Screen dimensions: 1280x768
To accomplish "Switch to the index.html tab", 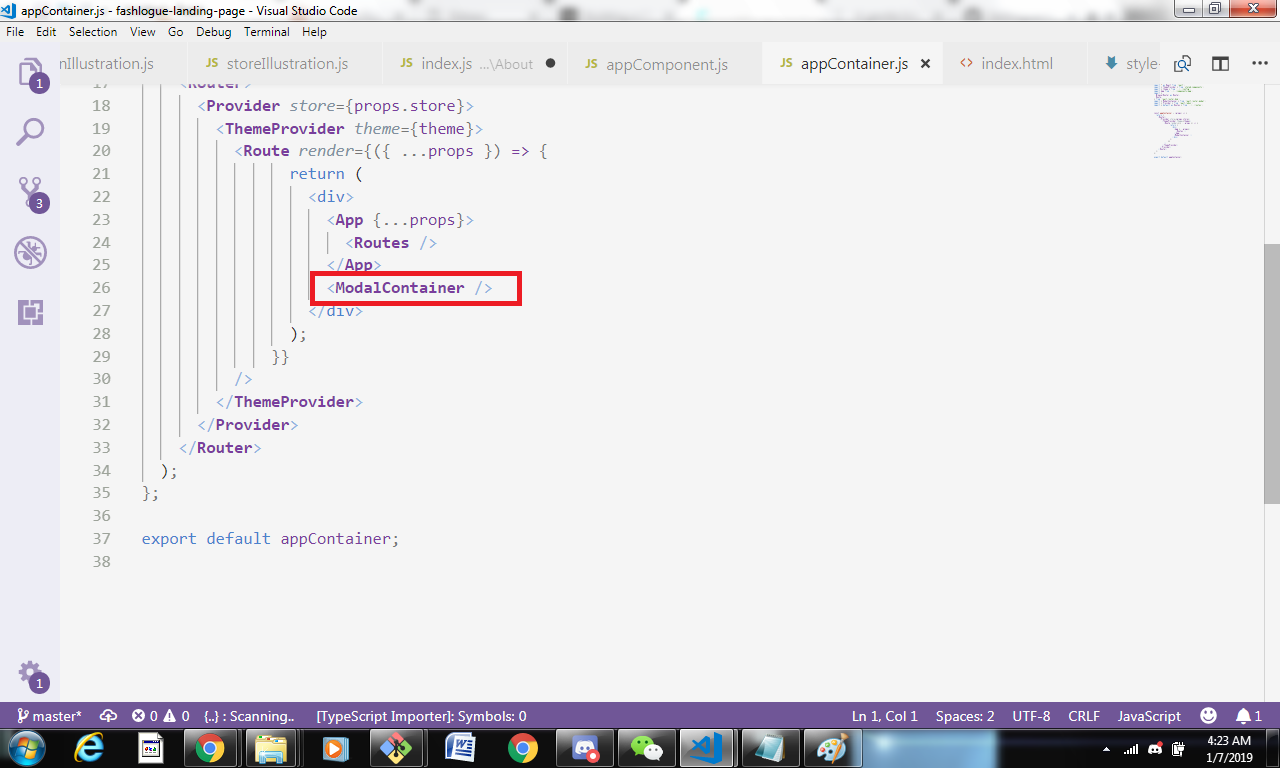I will coord(1016,64).
